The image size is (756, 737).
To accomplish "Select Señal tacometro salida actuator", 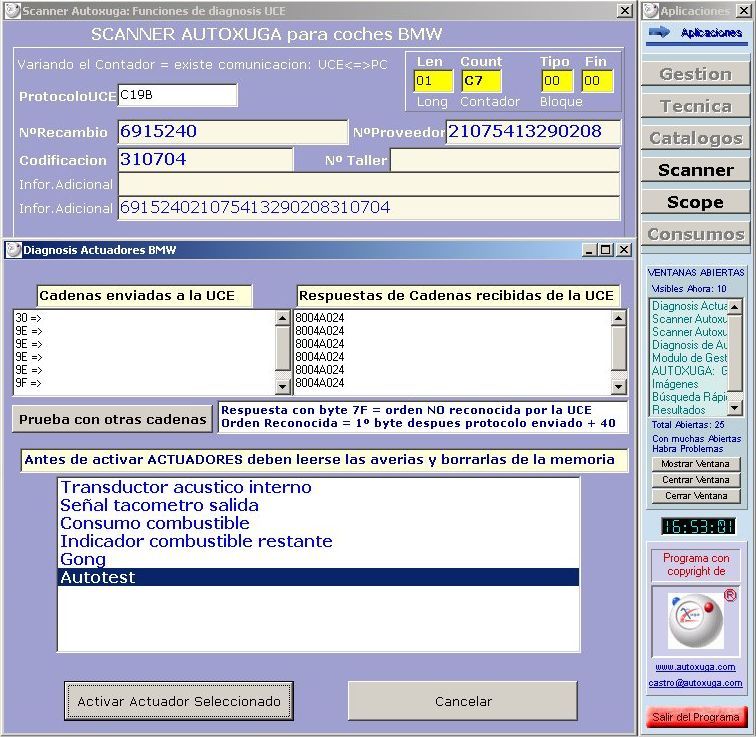I will point(318,505).
